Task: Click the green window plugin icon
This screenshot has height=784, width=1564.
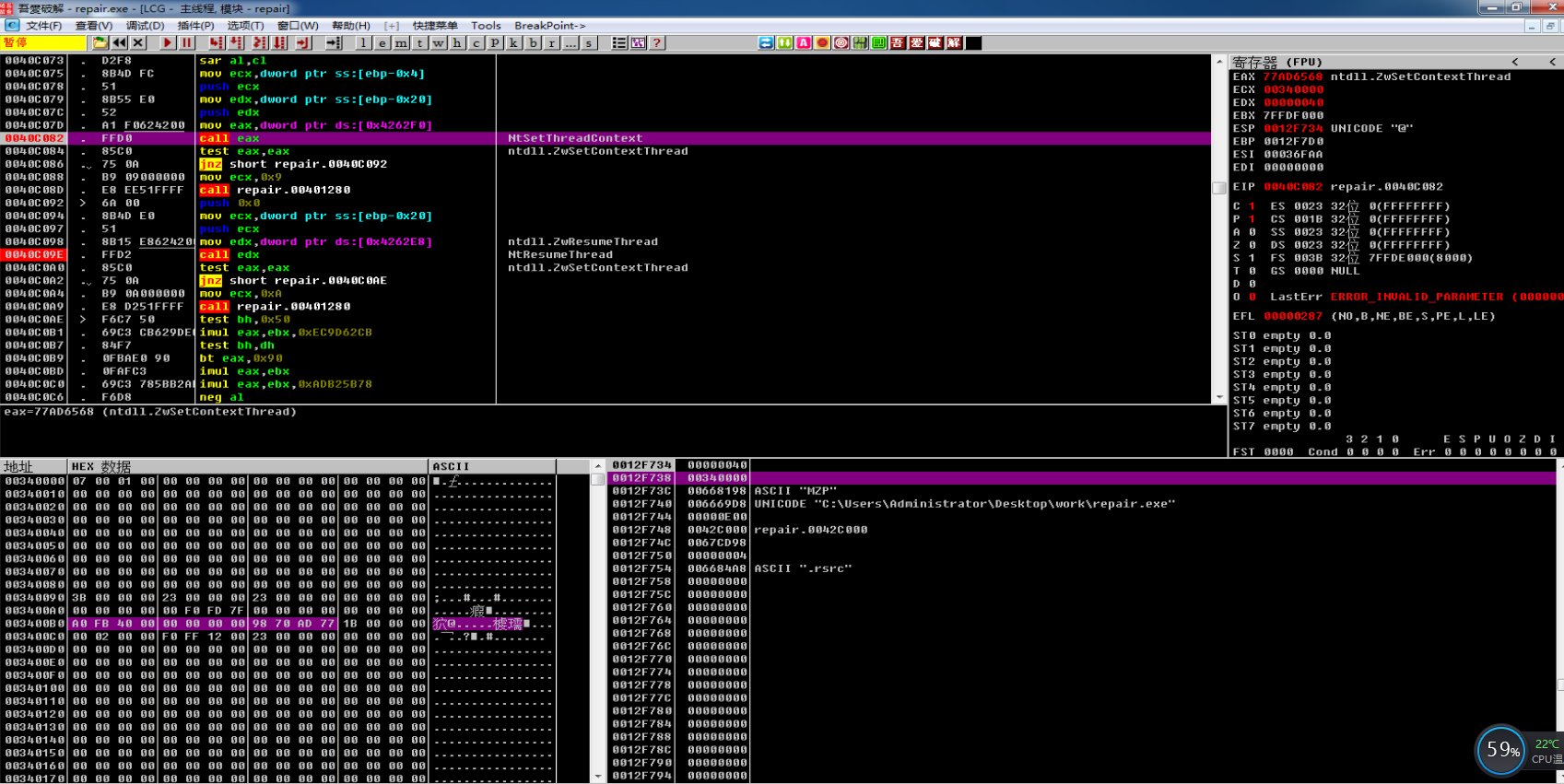Action: coord(879,42)
